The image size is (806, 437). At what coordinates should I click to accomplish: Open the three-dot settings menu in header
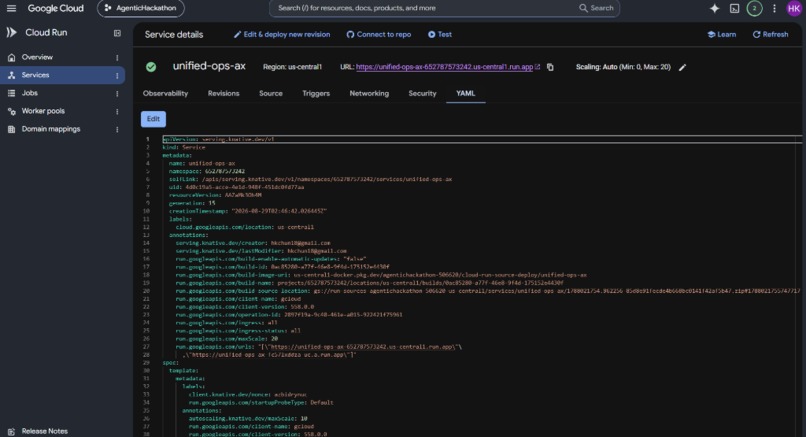pos(774,8)
